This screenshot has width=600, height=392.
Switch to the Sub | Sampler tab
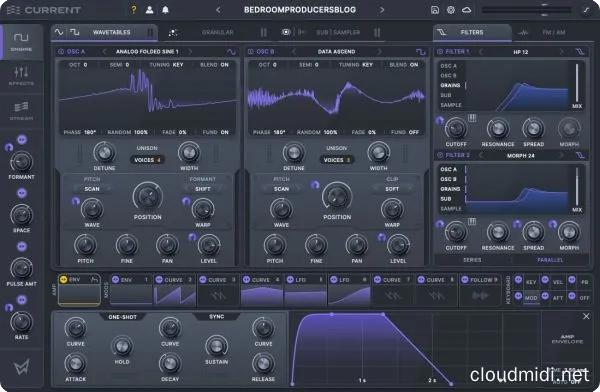coord(338,33)
